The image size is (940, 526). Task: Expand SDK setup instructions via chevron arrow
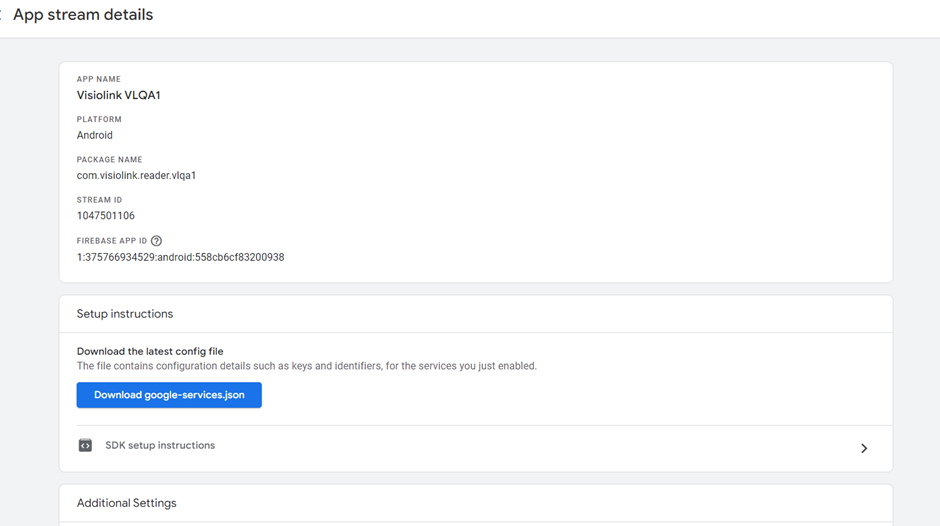point(864,448)
